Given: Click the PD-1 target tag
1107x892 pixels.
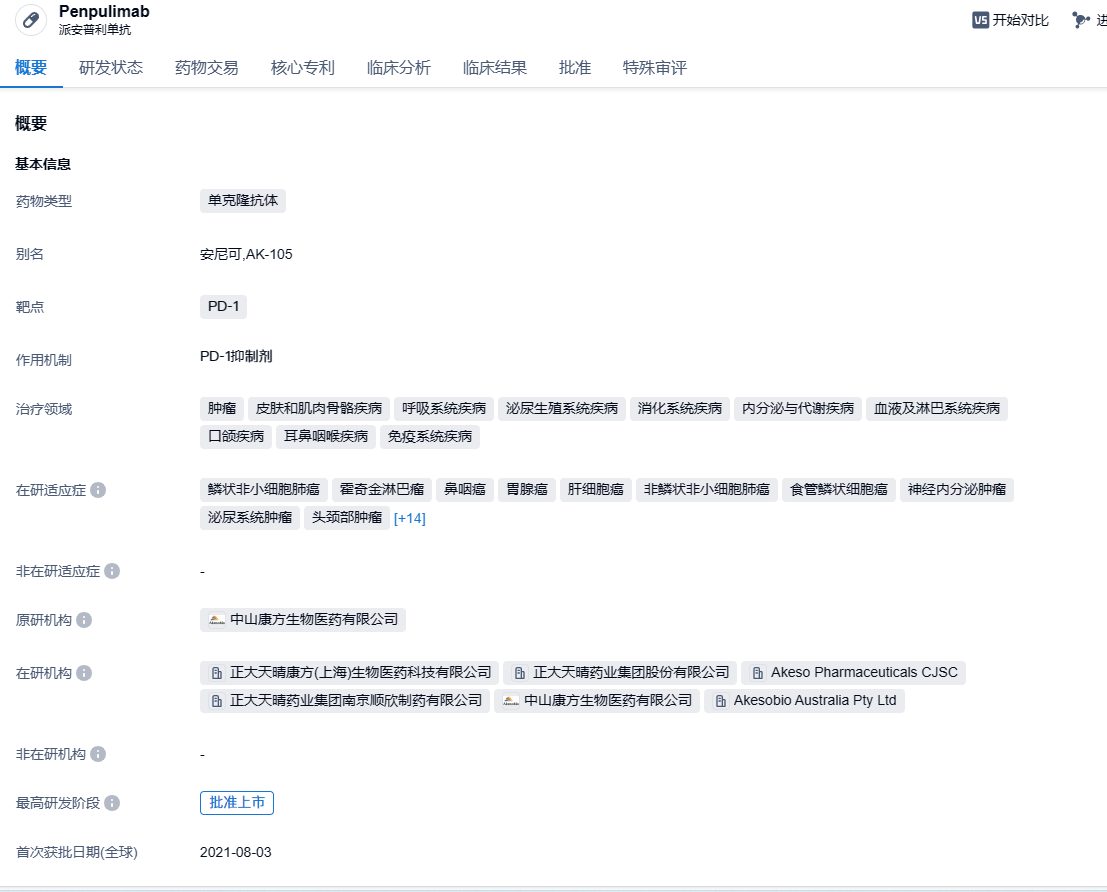Looking at the screenshot, I should click(x=223, y=307).
